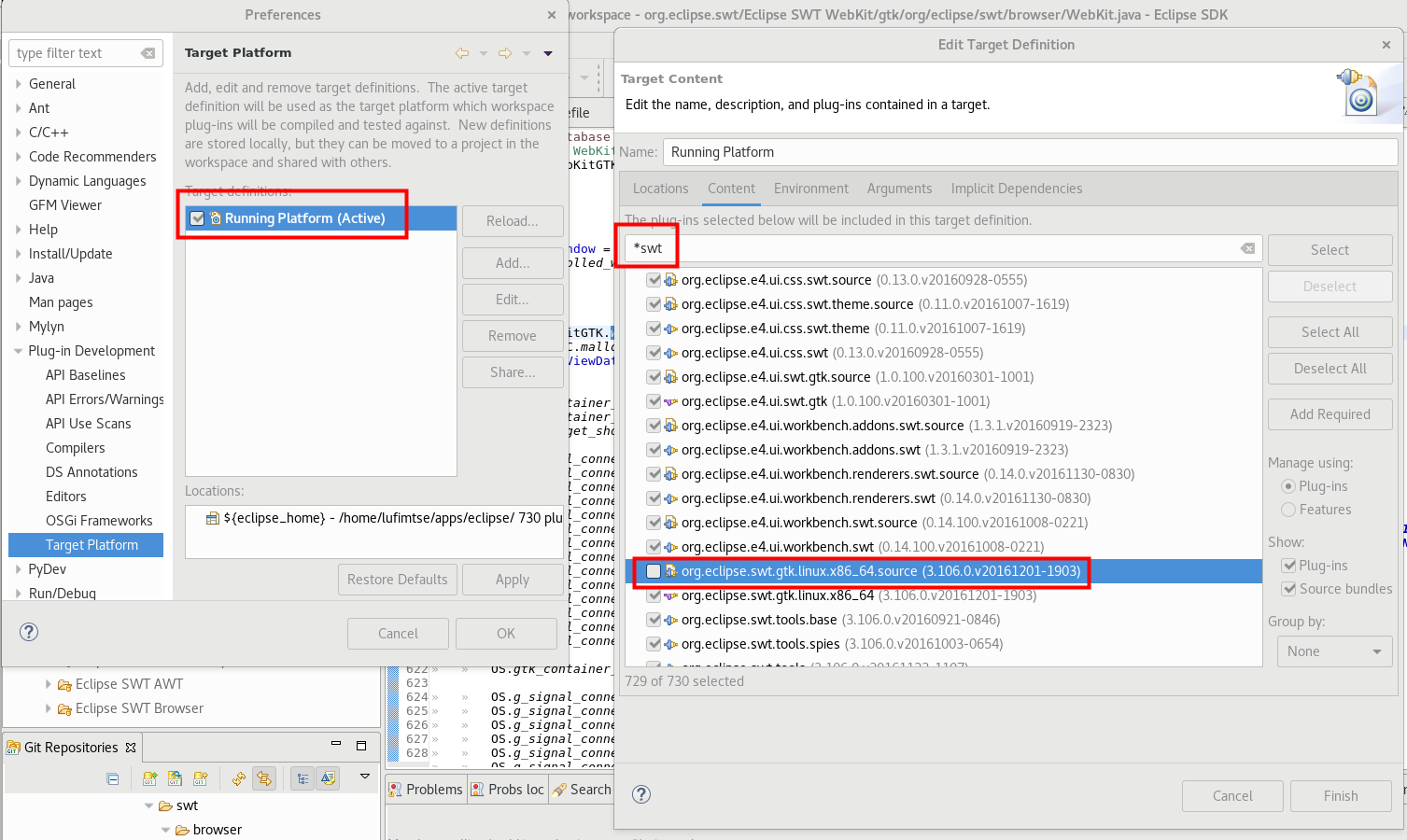Expand the Java preferences category
The image size is (1407, 840).
click(18, 278)
